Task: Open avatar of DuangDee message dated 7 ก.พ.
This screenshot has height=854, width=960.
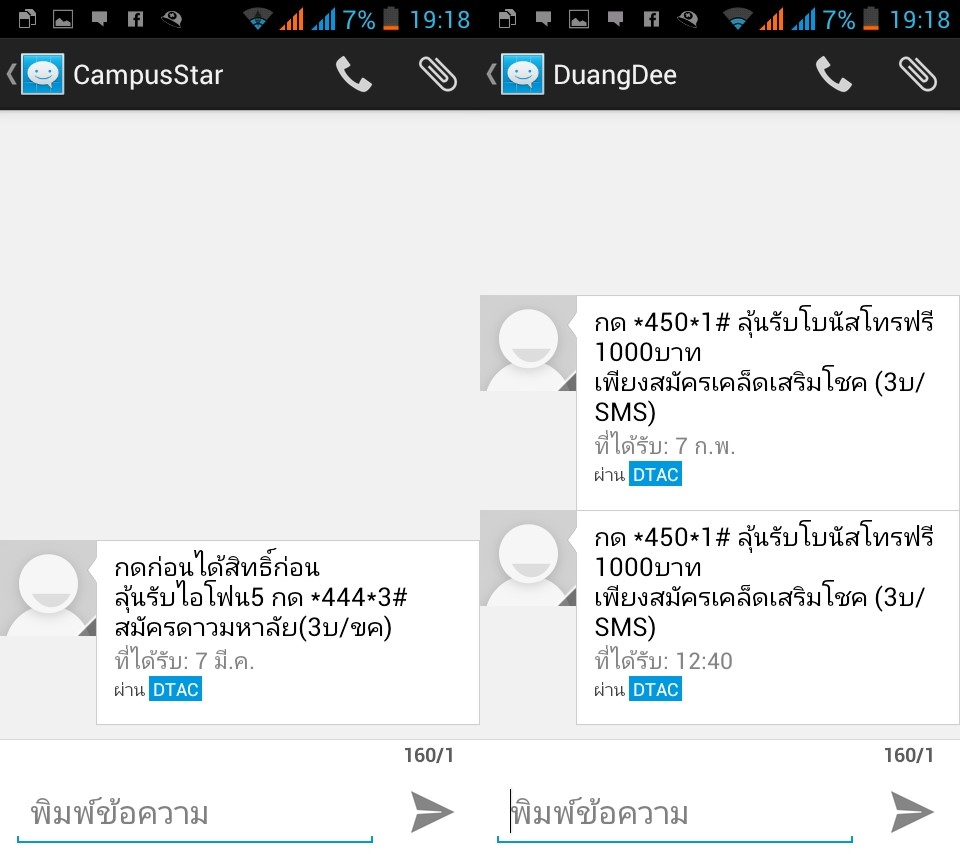Action: 528,343
